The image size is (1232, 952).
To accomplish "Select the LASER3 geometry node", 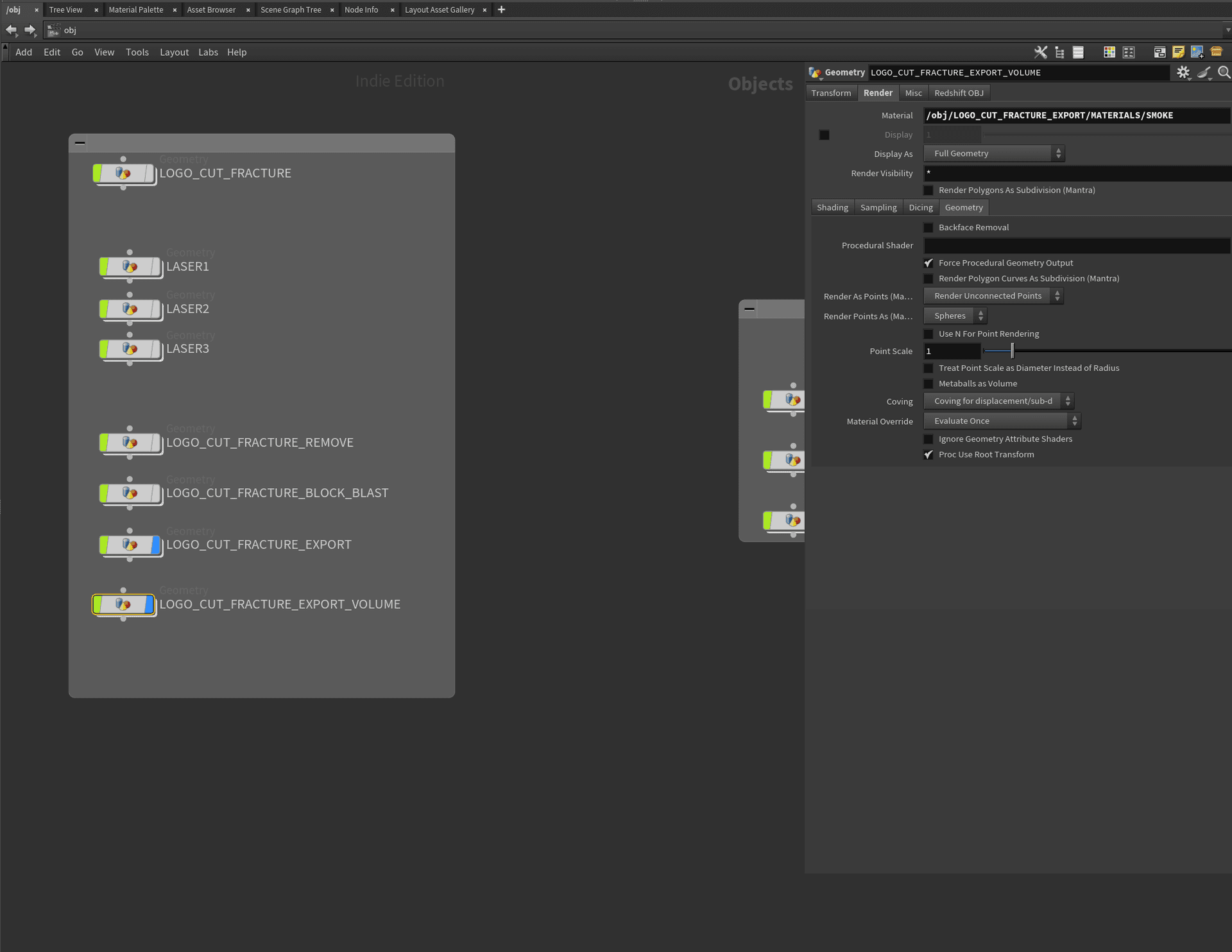I will 130,349.
